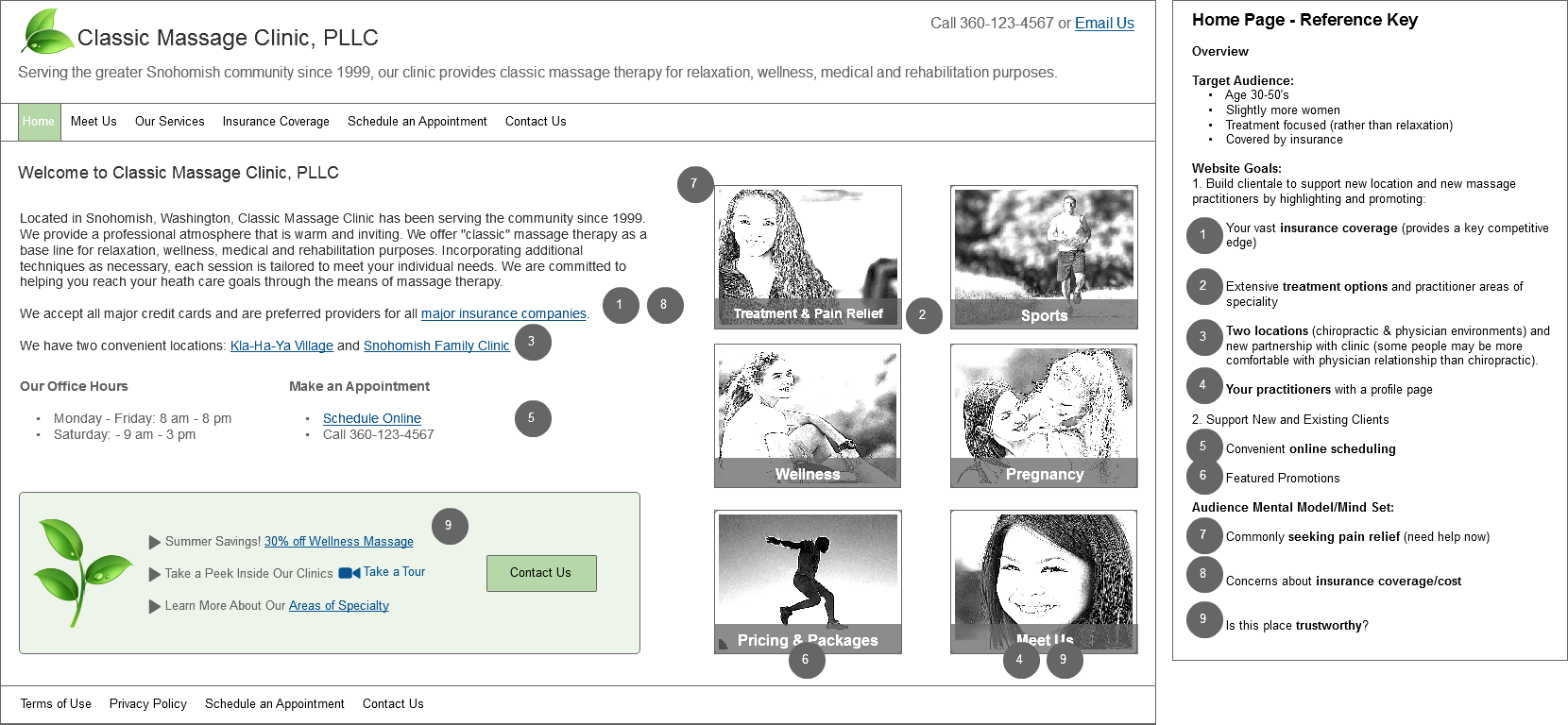Select annotation marker 3 beside Snohomish Family Clinic link

532,342
